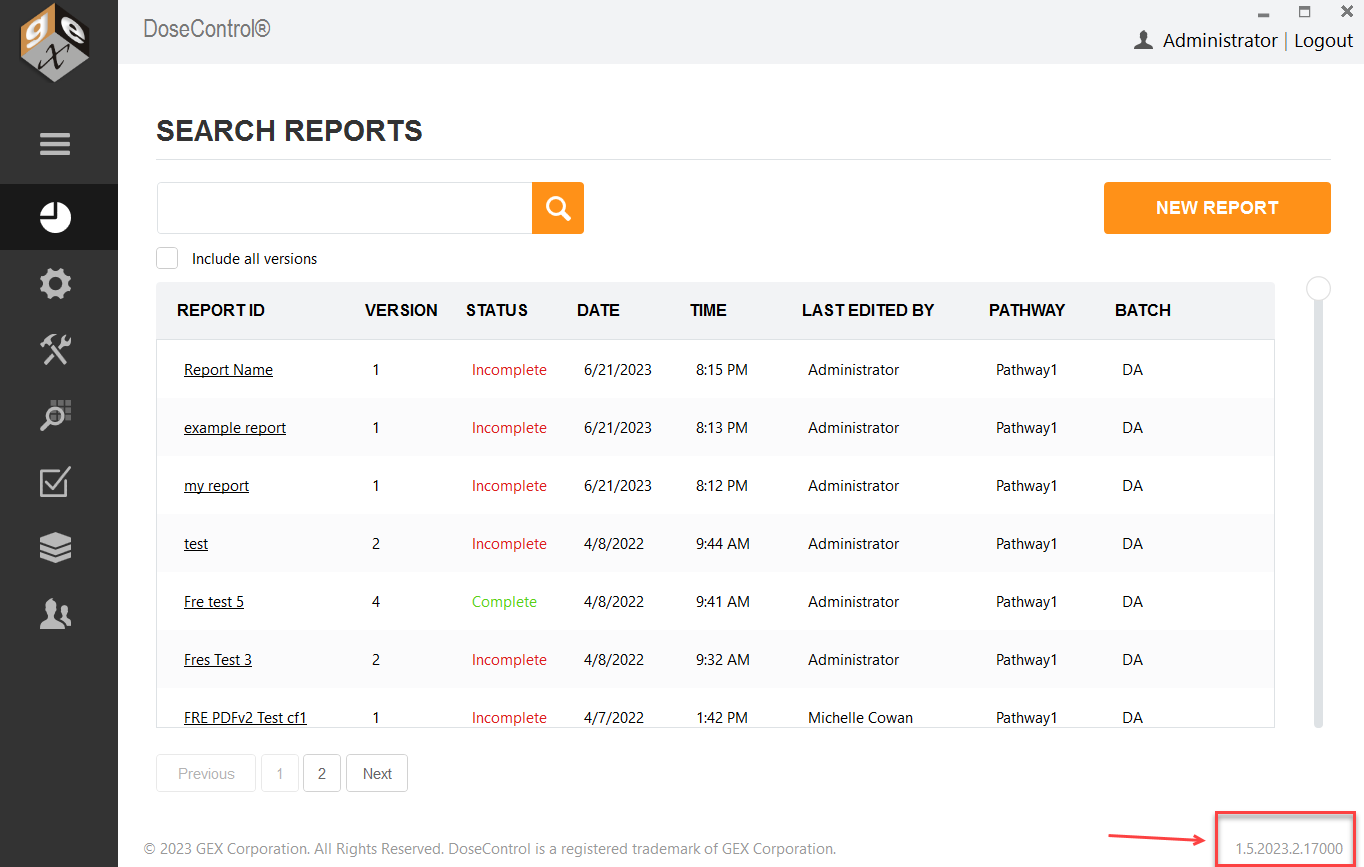1364x867 pixels.
Task: Click the orange search magnifier button
Action: (558, 208)
